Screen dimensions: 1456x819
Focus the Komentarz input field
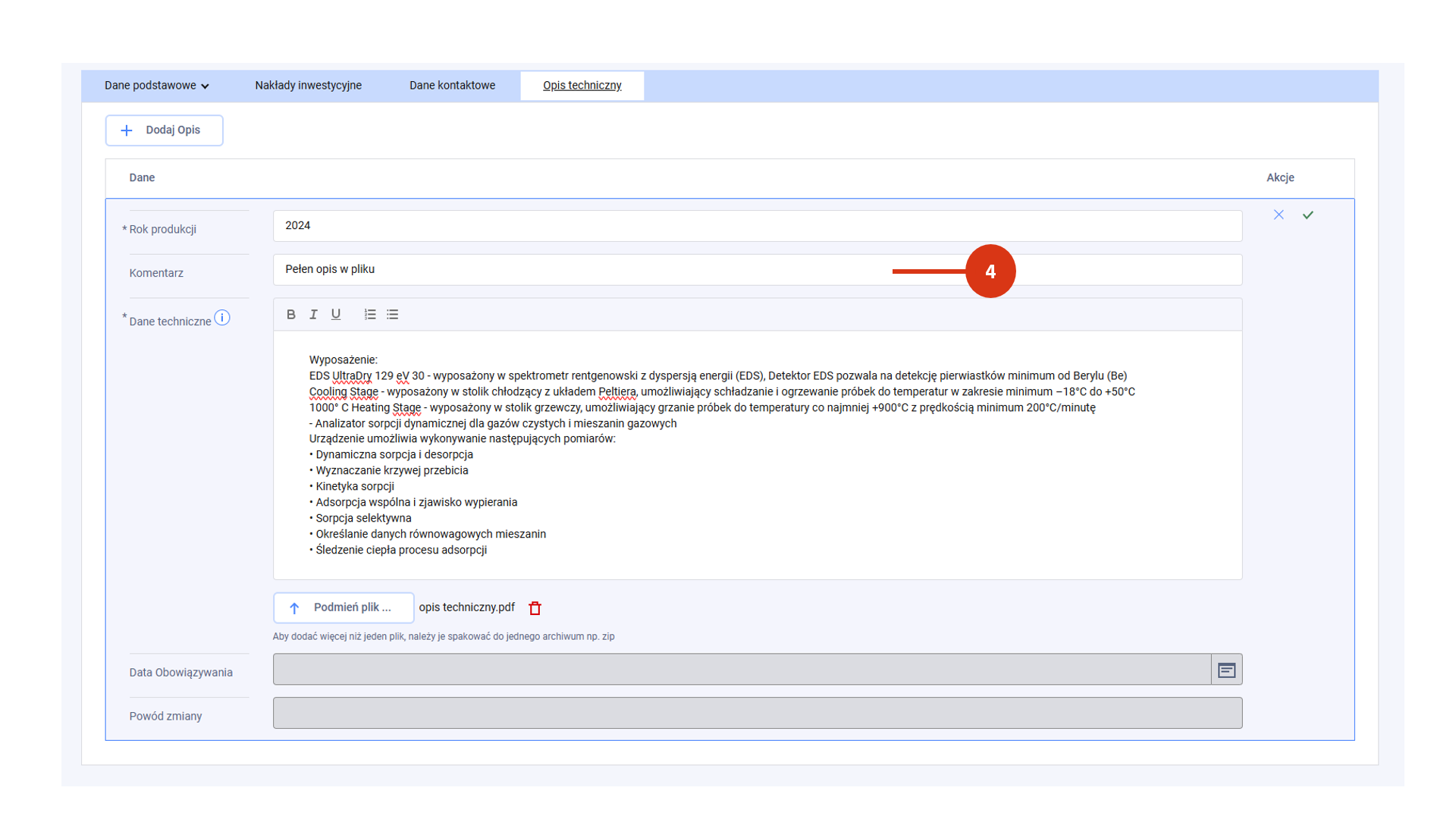pos(757,269)
